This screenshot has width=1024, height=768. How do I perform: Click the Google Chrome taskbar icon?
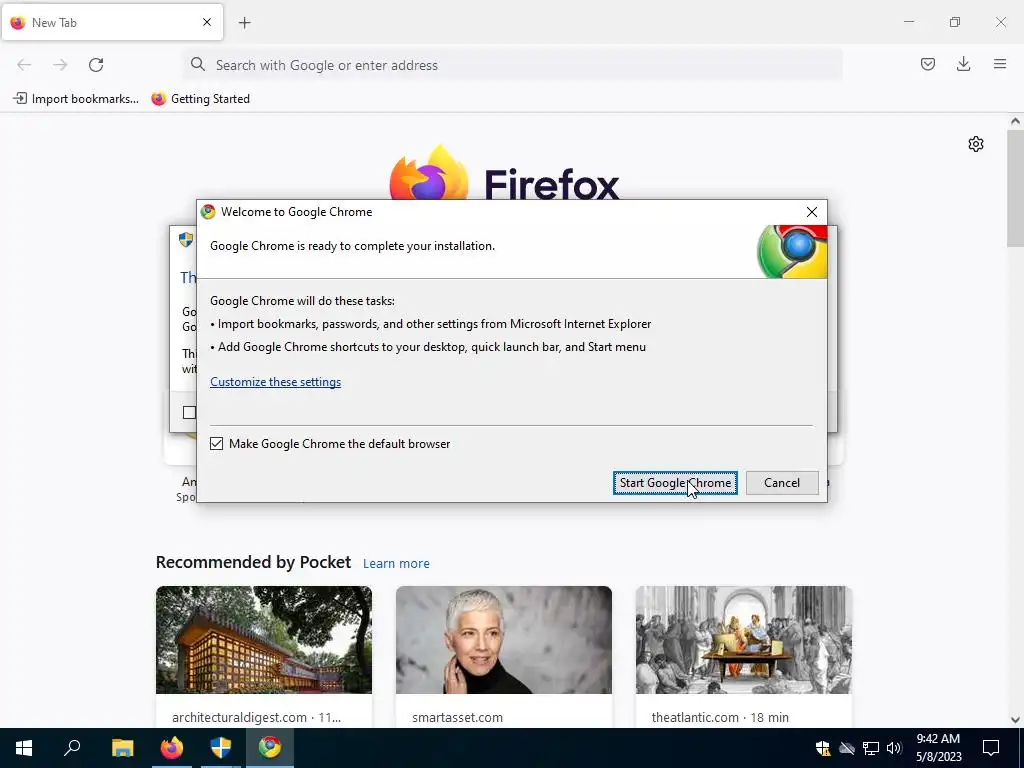coord(270,748)
